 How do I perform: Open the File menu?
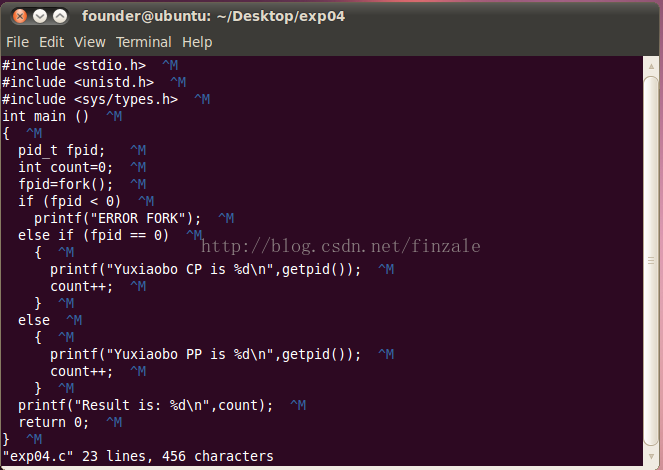pos(17,42)
